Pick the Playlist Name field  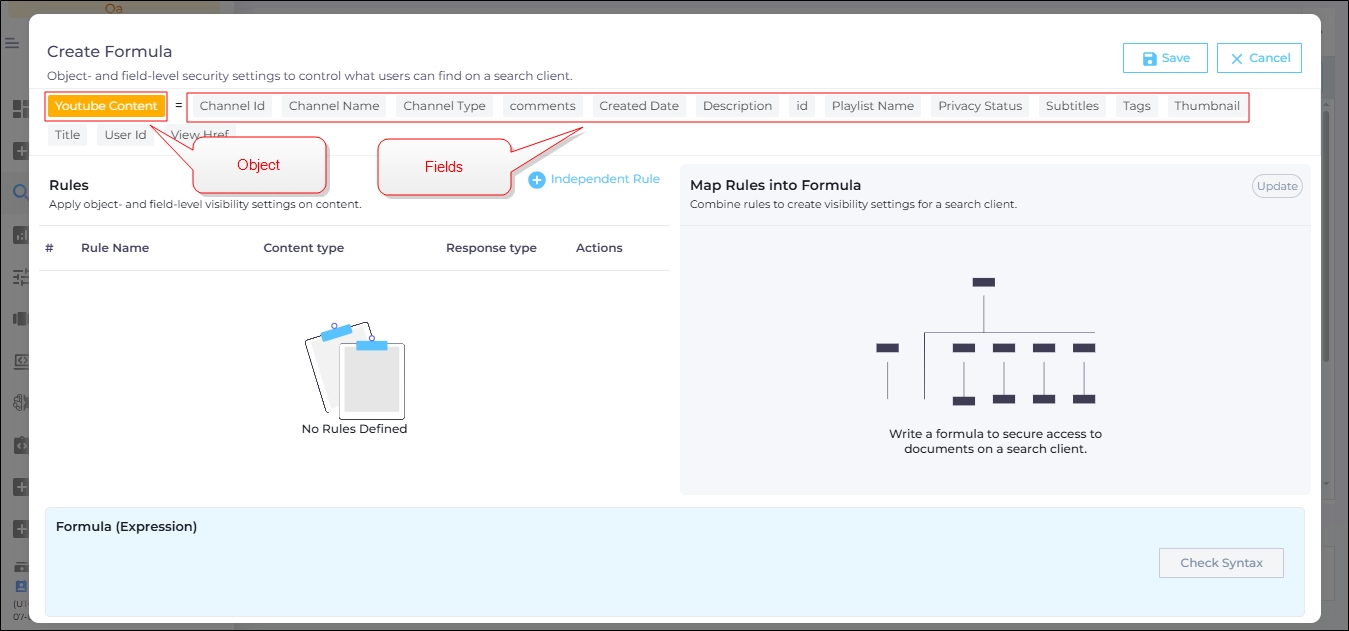(x=873, y=106)
